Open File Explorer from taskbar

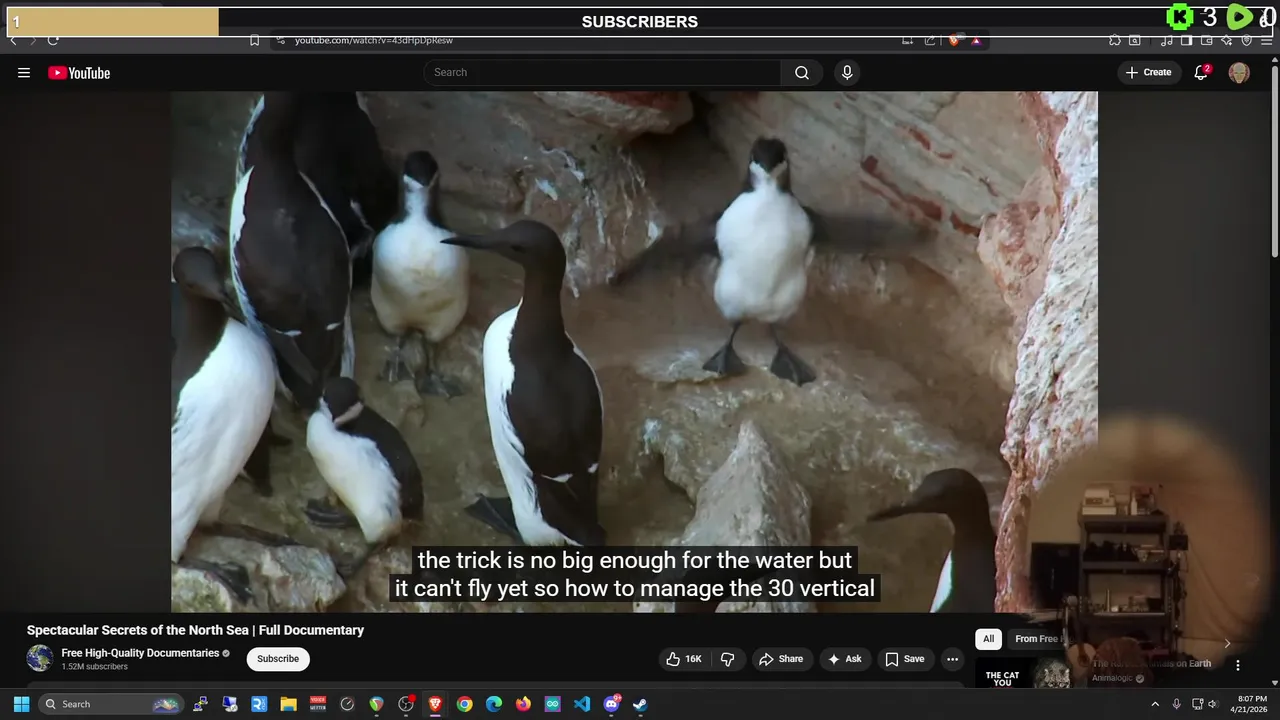pyautogui.click(x=288, y=704)
